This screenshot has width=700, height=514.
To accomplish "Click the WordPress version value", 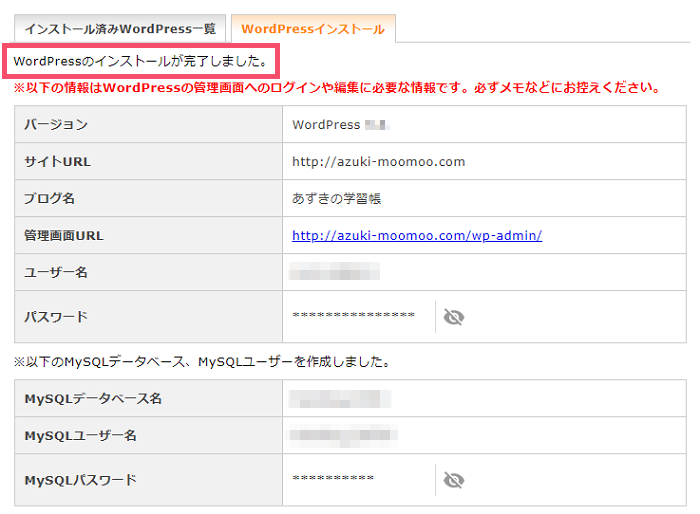I will click(341, 125).
